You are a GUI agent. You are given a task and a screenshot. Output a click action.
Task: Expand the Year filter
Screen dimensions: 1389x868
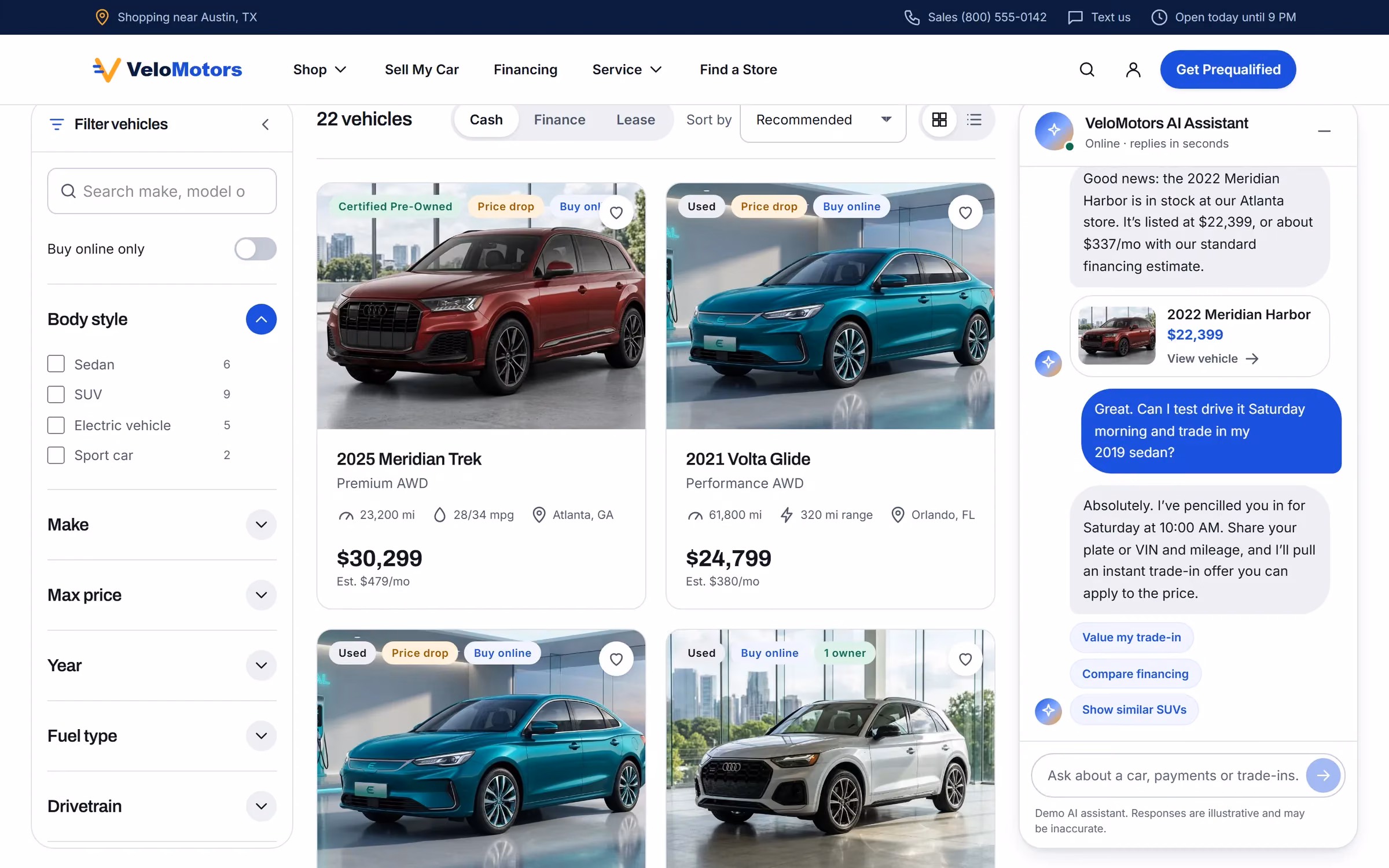pos(261,665)
